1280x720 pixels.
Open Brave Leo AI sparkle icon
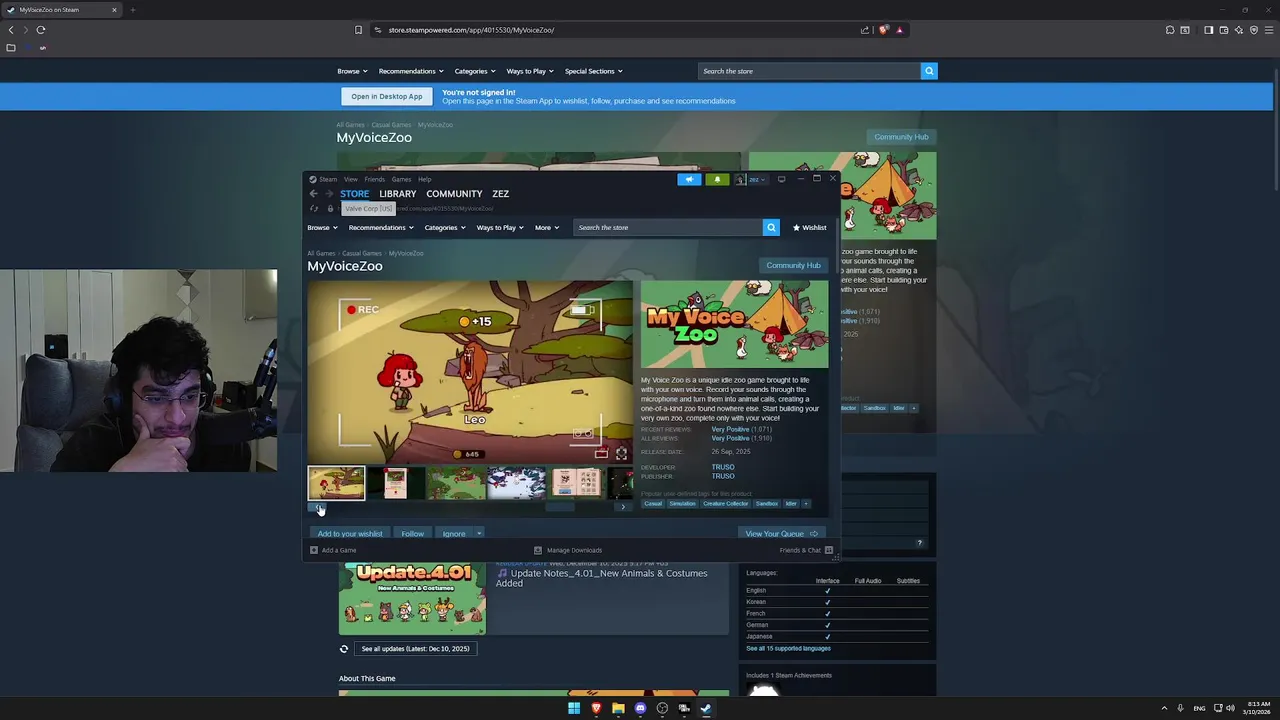coord(1238,30)
